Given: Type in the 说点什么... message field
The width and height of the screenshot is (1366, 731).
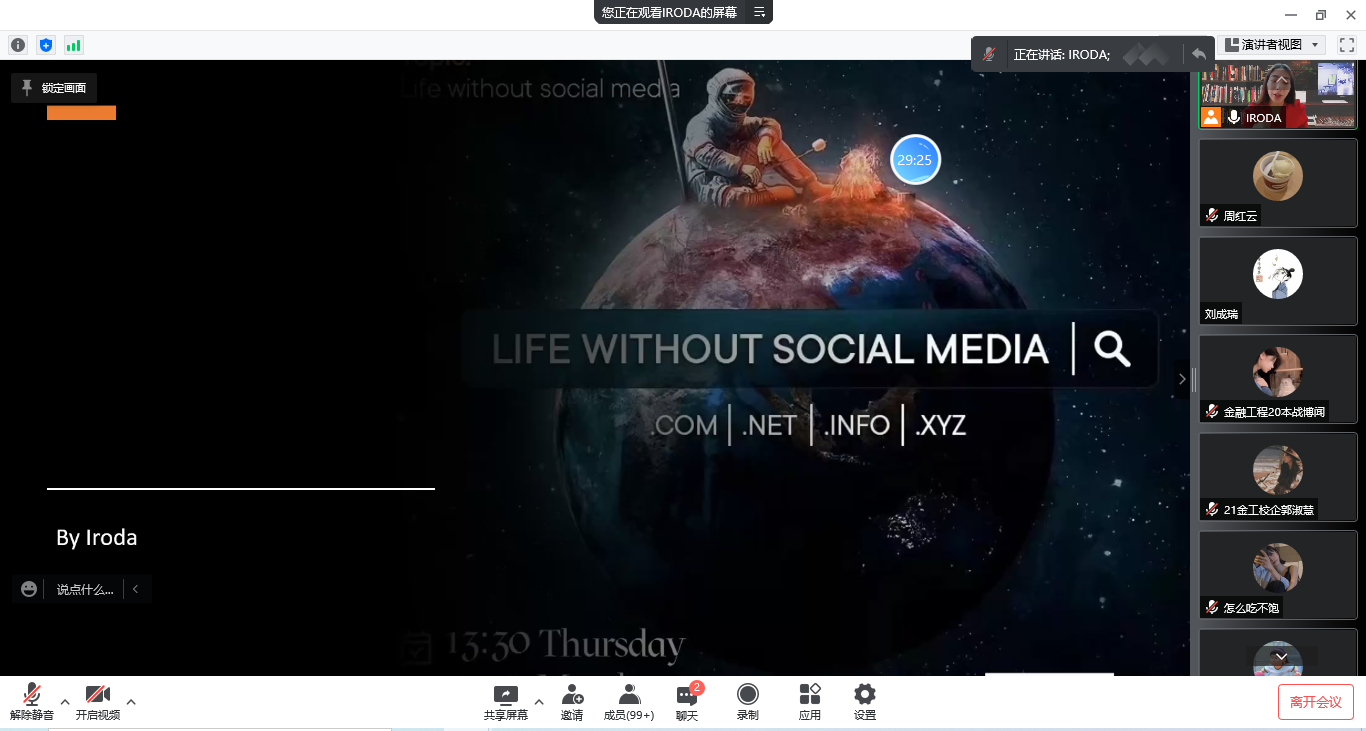Looking at the screenshot, I should click(85, 589).
